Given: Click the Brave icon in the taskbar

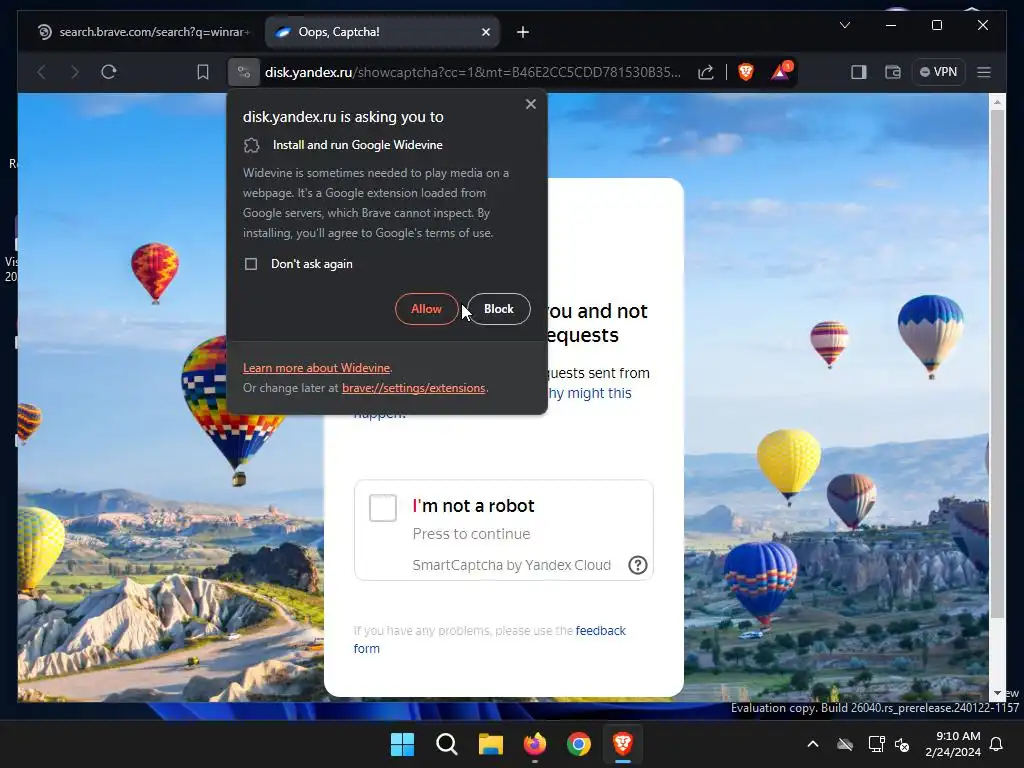Looking at the screenshot, I should [x=623, y=744].
